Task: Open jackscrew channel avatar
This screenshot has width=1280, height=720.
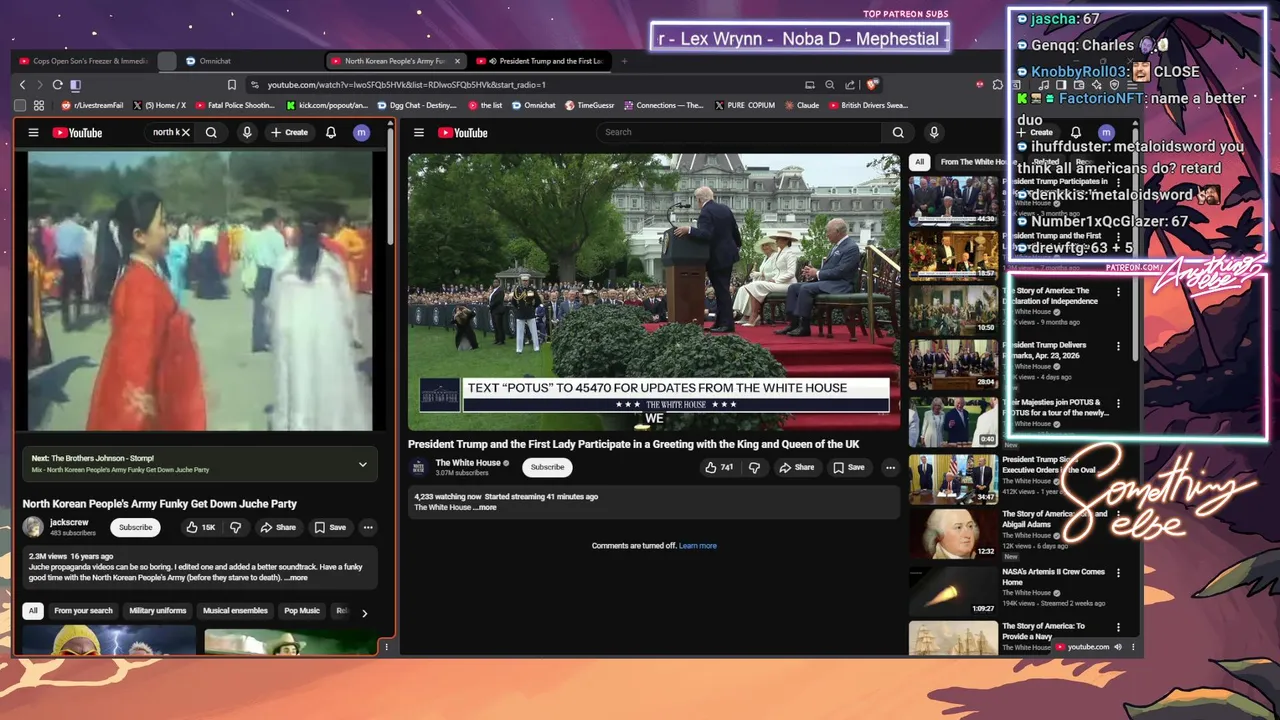Action: (33, 527)
